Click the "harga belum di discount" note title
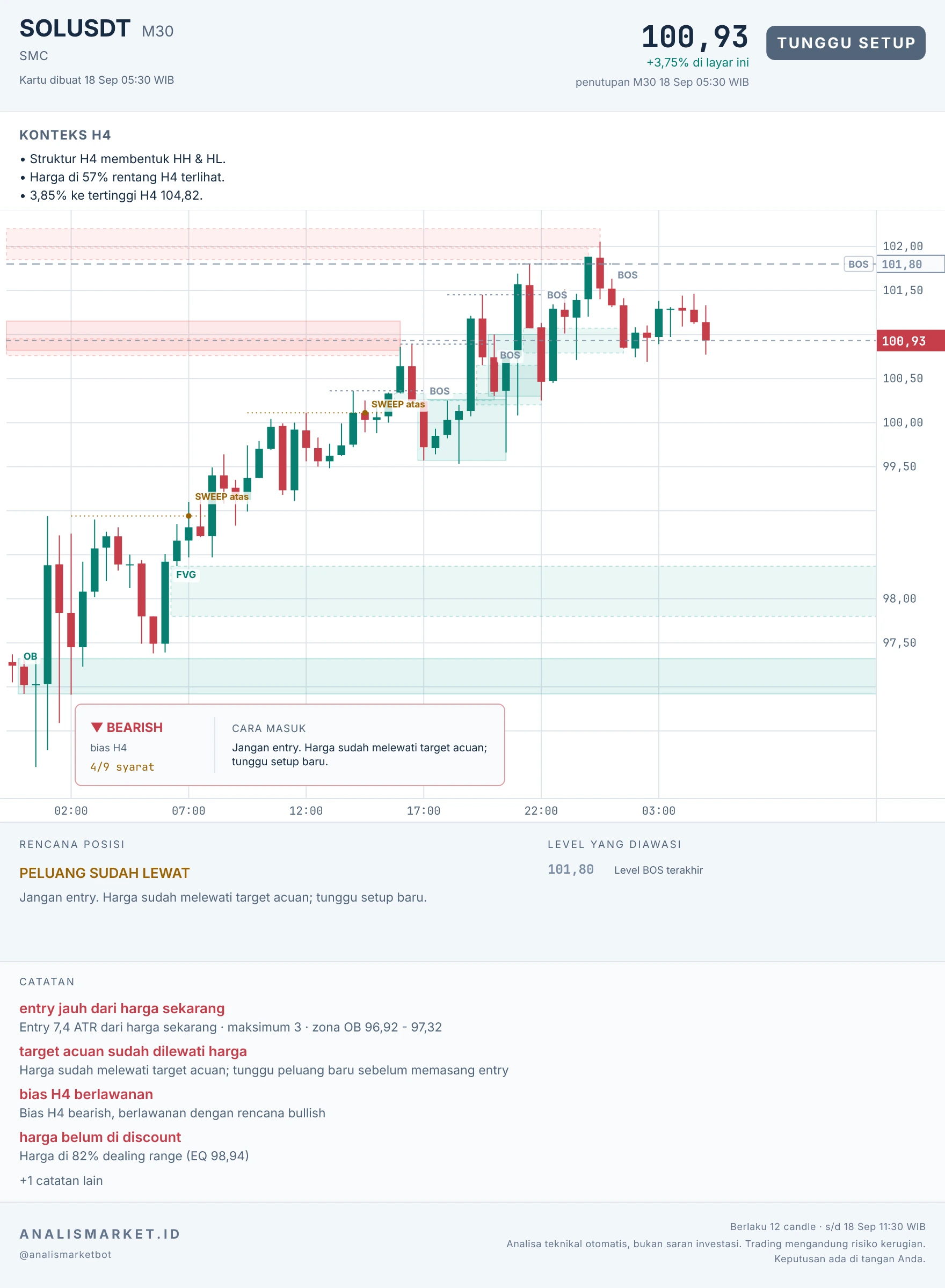Screen dimensions: 945x1288 pos(100,1137)
